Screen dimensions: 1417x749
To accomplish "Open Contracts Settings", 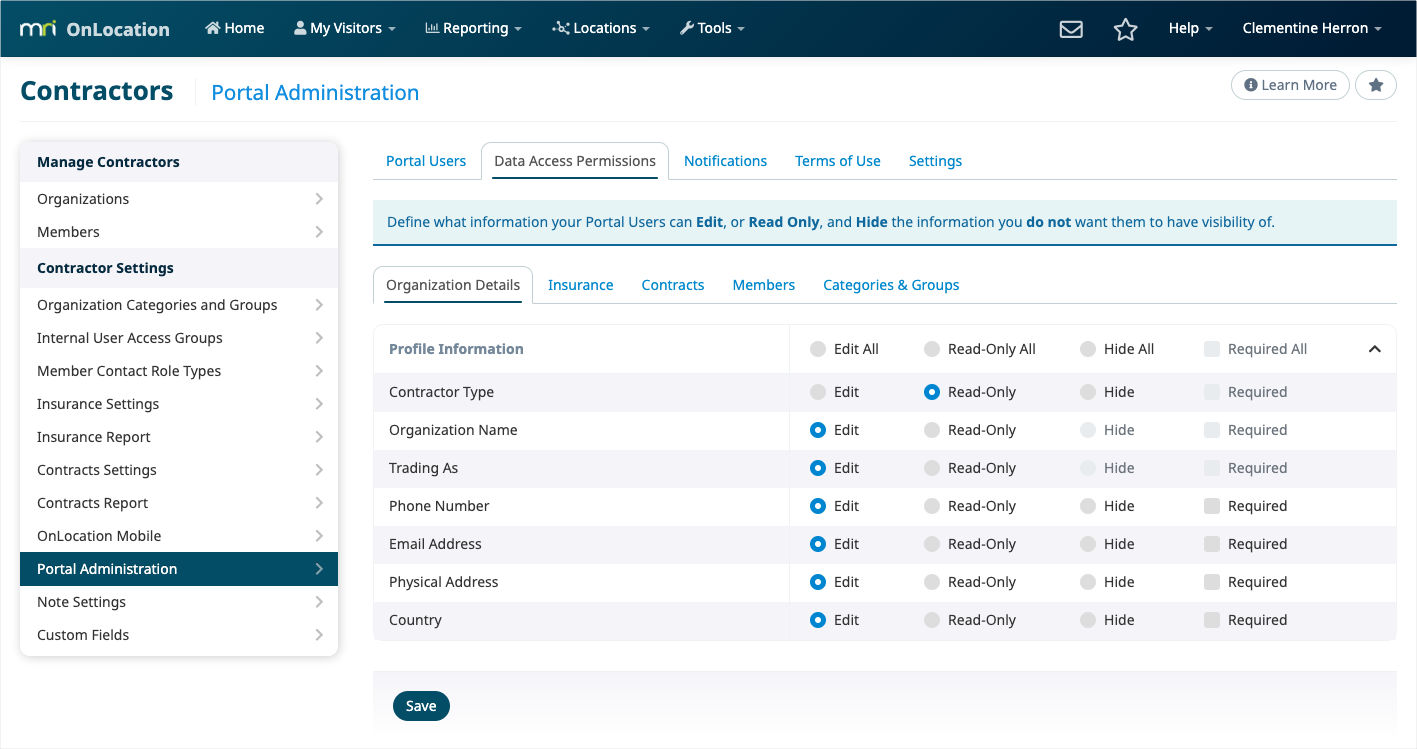I will tap(179, 470).
